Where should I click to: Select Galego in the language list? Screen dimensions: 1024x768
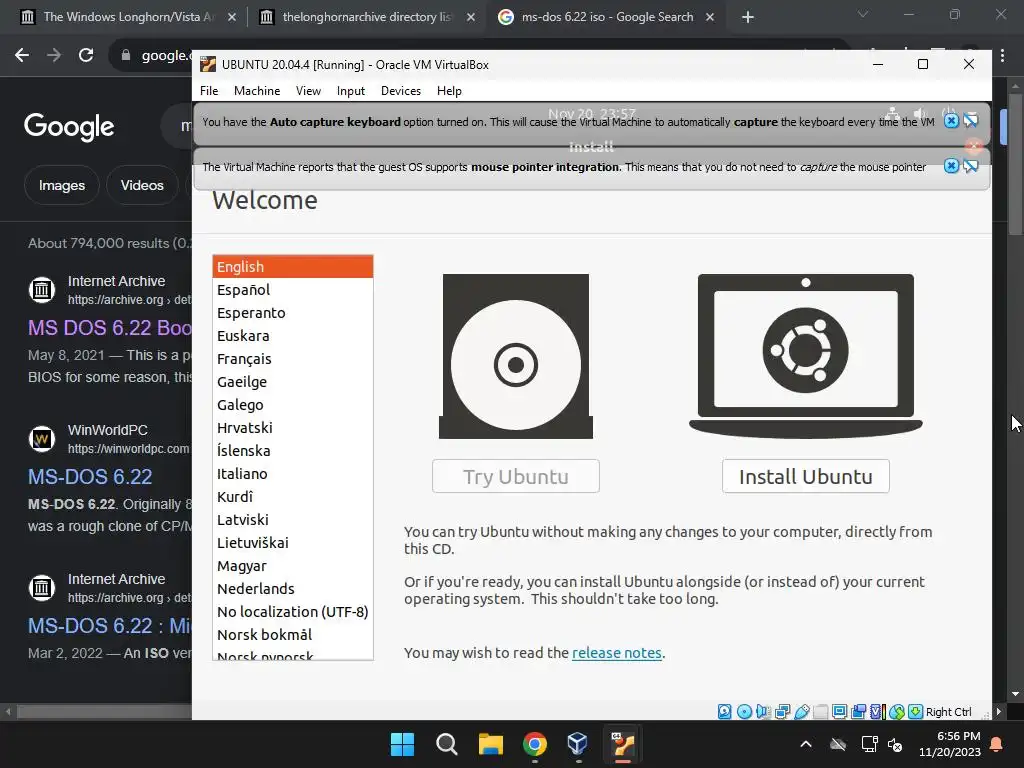click(293, 404)
